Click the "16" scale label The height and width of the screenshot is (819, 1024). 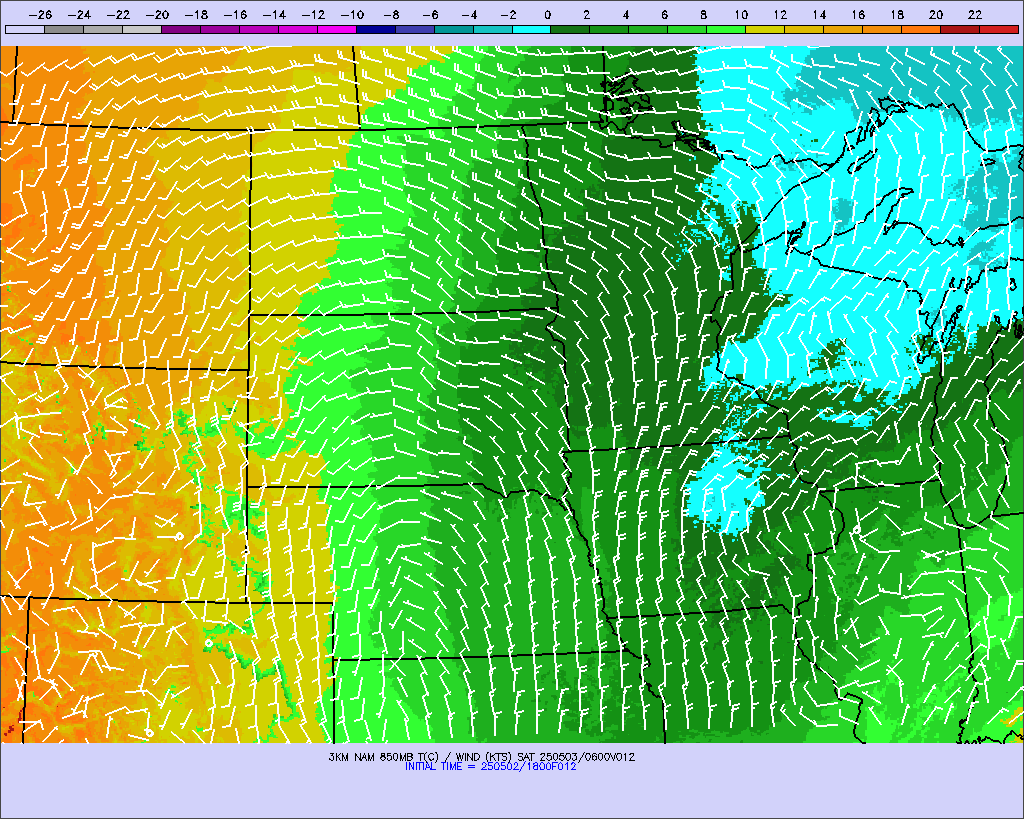(858, 14)
